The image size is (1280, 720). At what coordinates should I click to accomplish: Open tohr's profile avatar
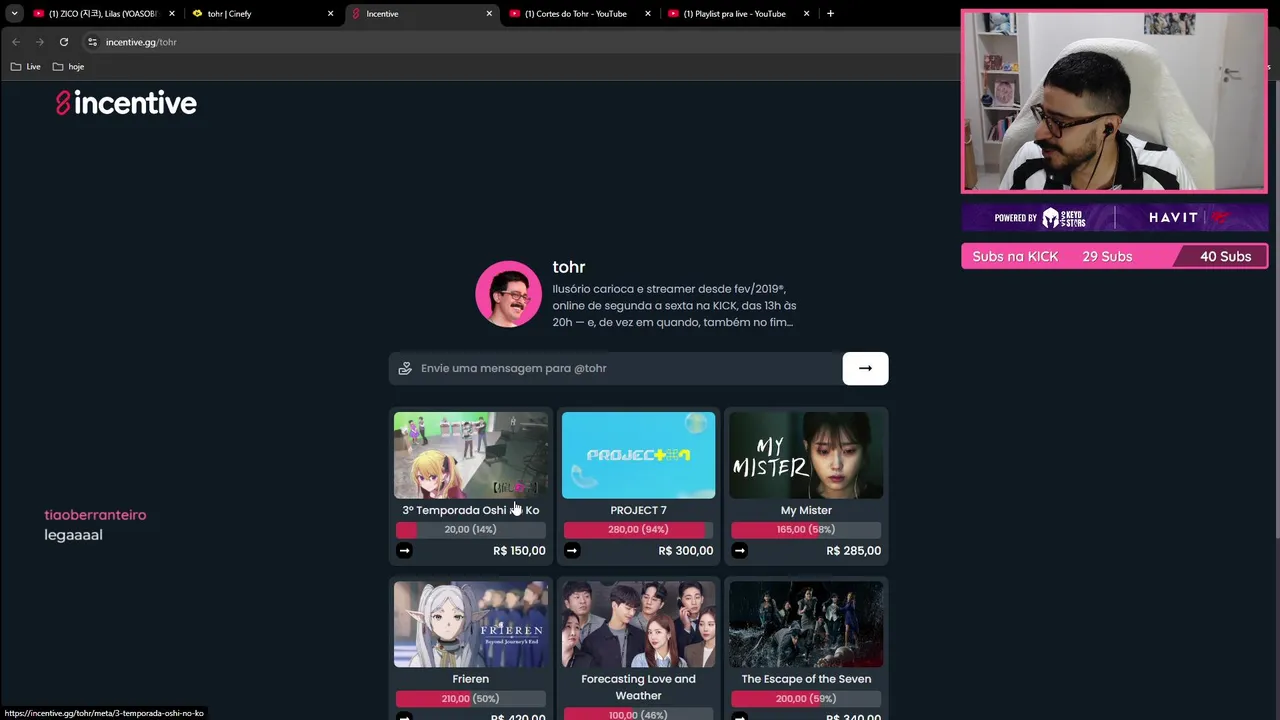pos(508,294)
